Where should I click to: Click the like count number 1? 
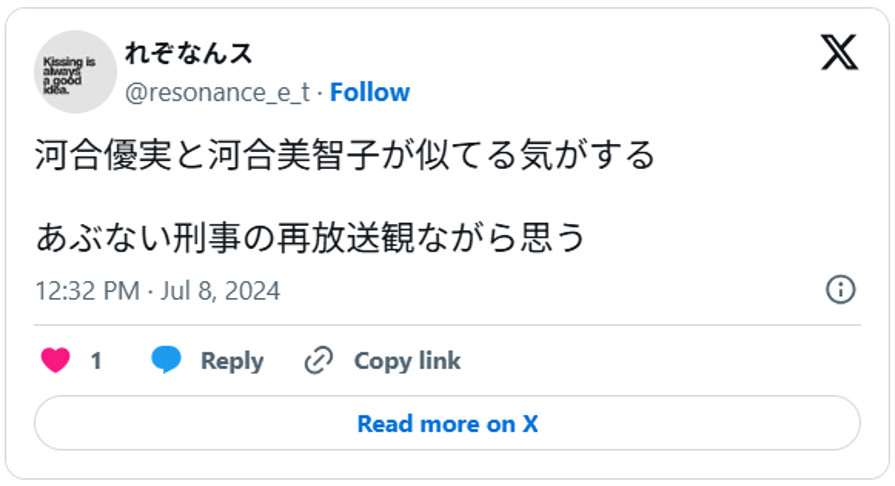tap(96, 361)
